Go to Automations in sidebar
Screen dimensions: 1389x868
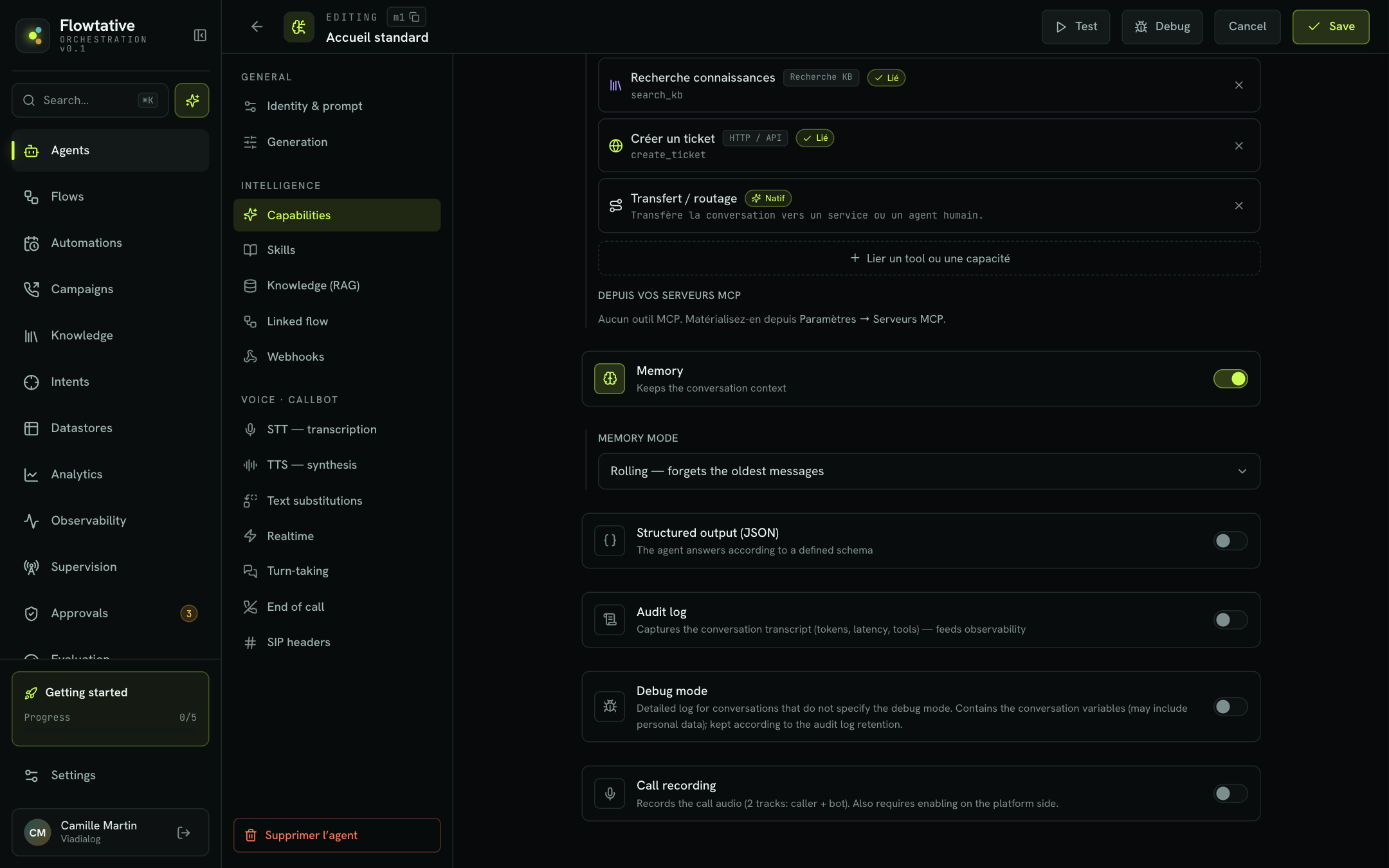(111, 243)
